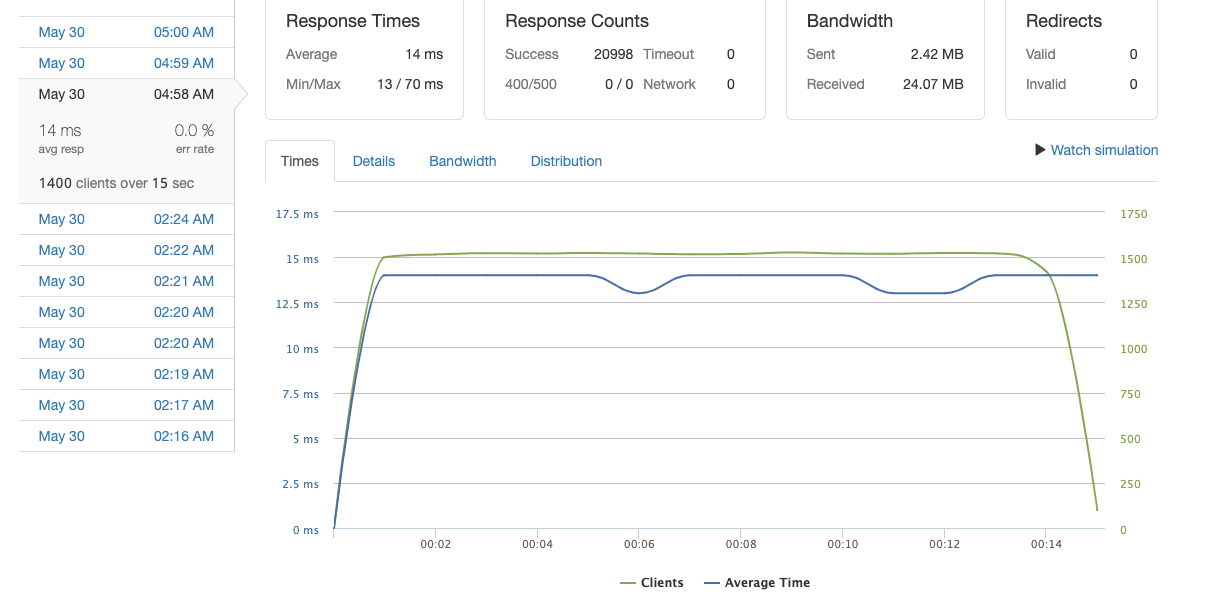
Task: Open the May 30 02:16 AM test run
Action: tap(126, 436)
